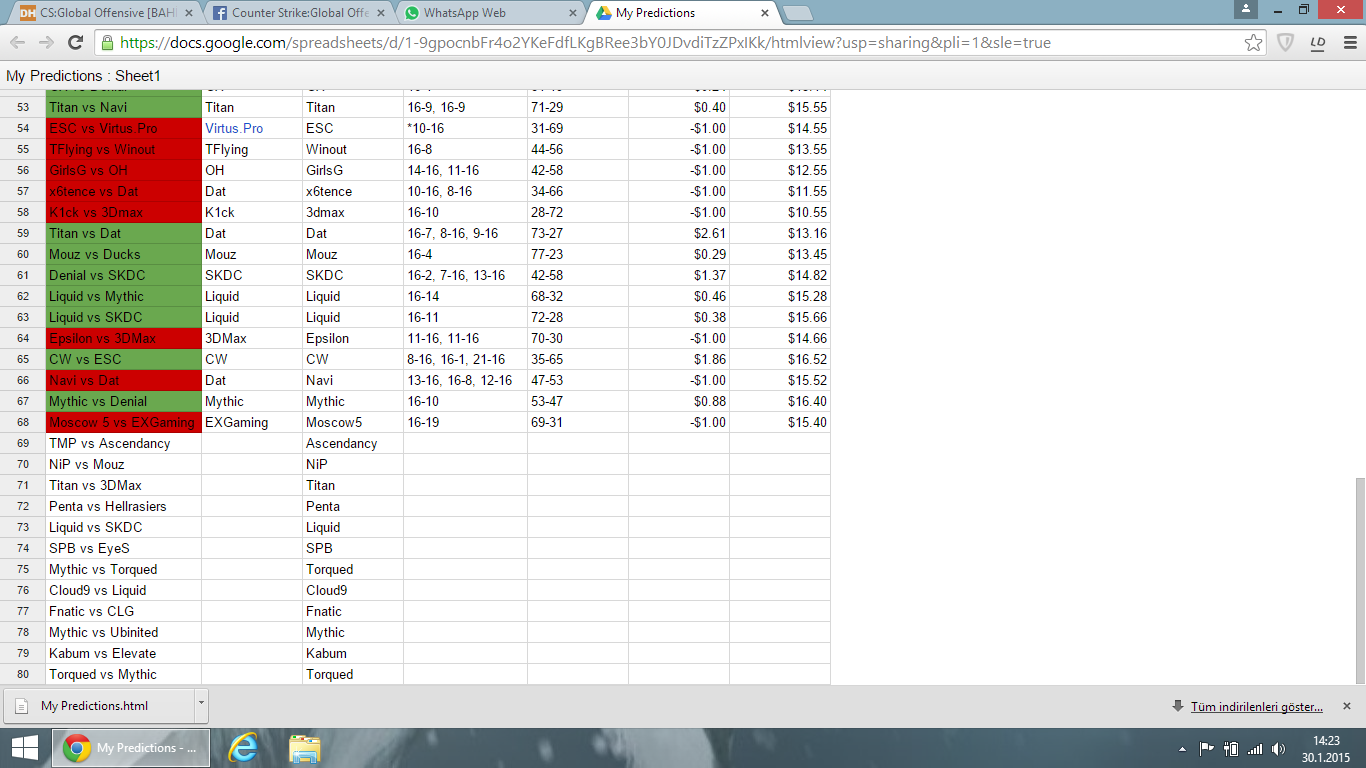Select the My Predictions tab
The height and width of the screenshot is (768, 1366).
click(x=682, y=13)
